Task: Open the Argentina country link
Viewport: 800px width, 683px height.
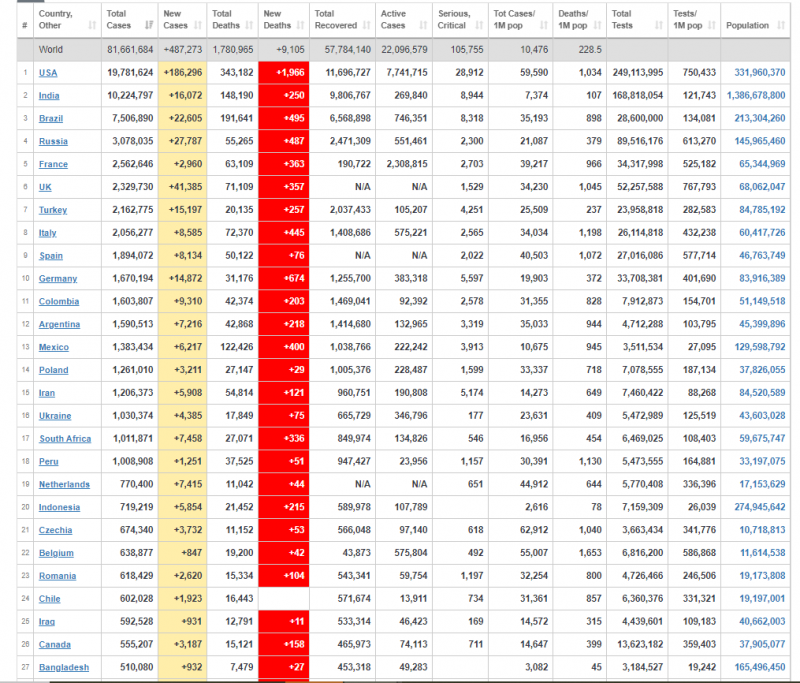Action: click(x=59, y=324)
